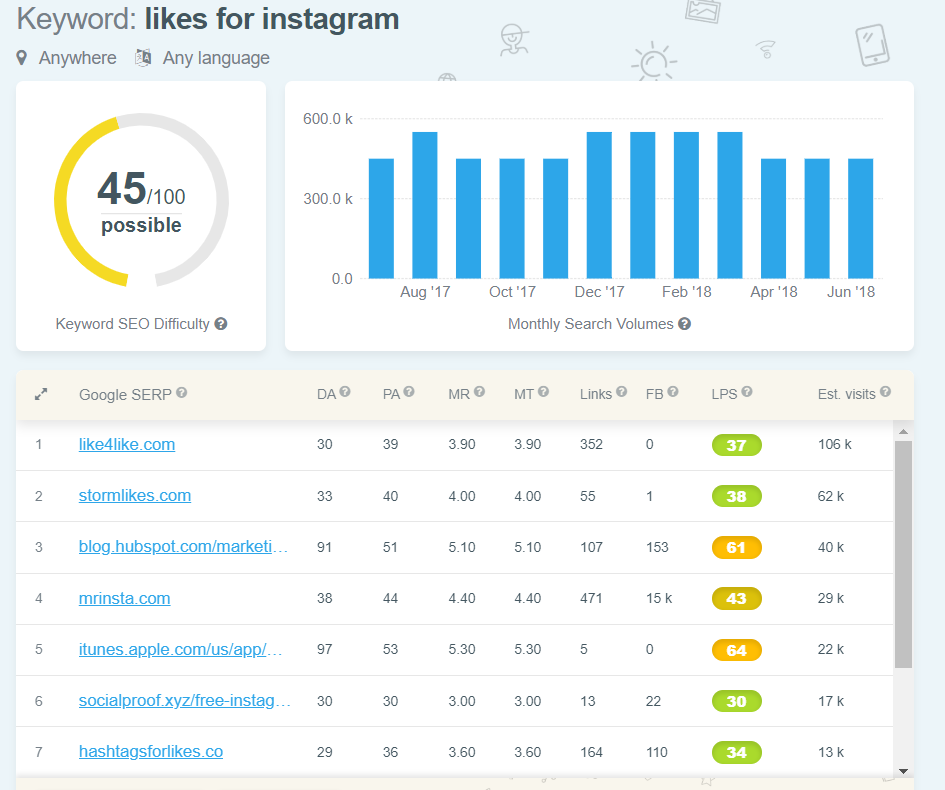Image resolution: width=945 pixels, height=790 pixels.
Task: Click the Jun '18 search volume bar
Action: pos(861,219)
